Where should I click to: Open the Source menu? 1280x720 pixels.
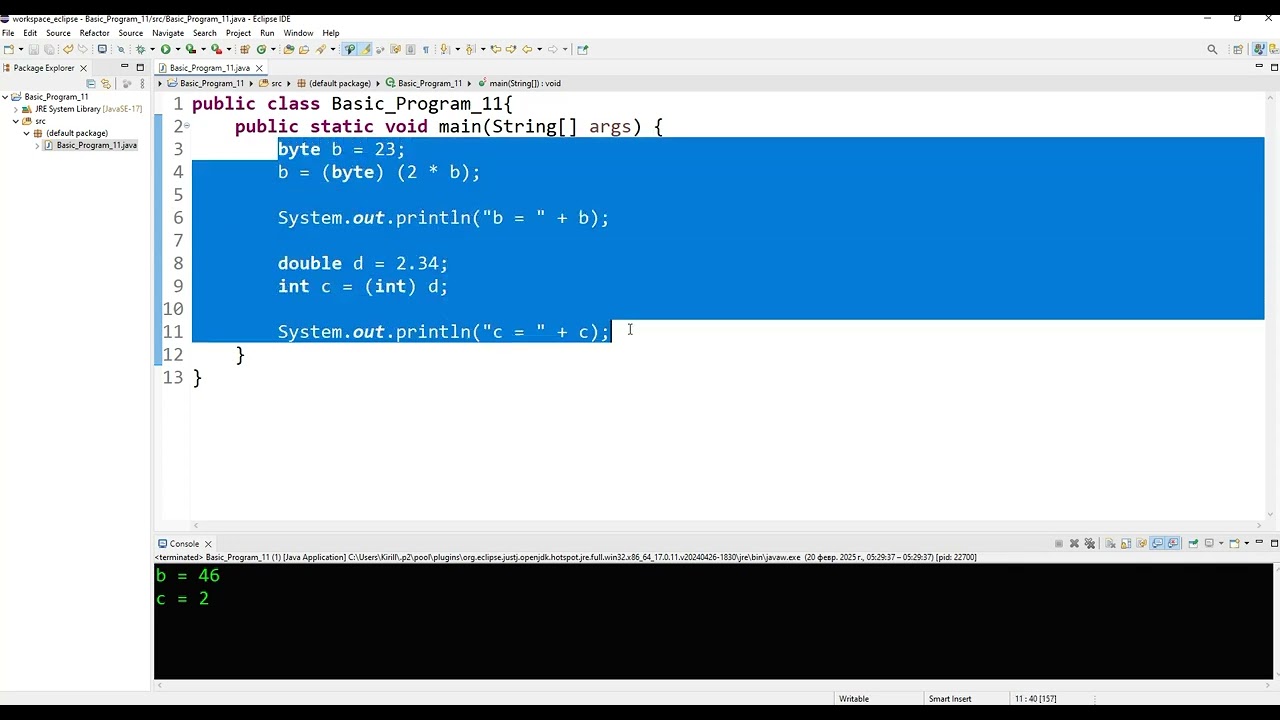[58, 33]
